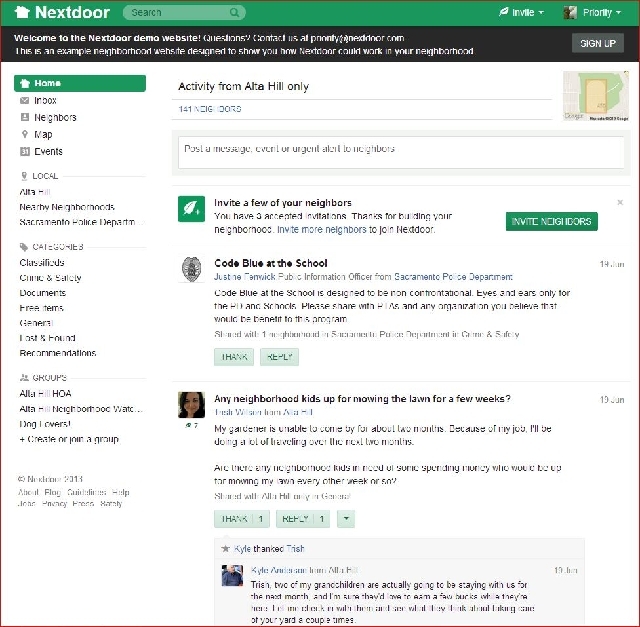This screenshot has height=627, width=640.
Task: Open the Recommendations category
Action: (58, 353)
